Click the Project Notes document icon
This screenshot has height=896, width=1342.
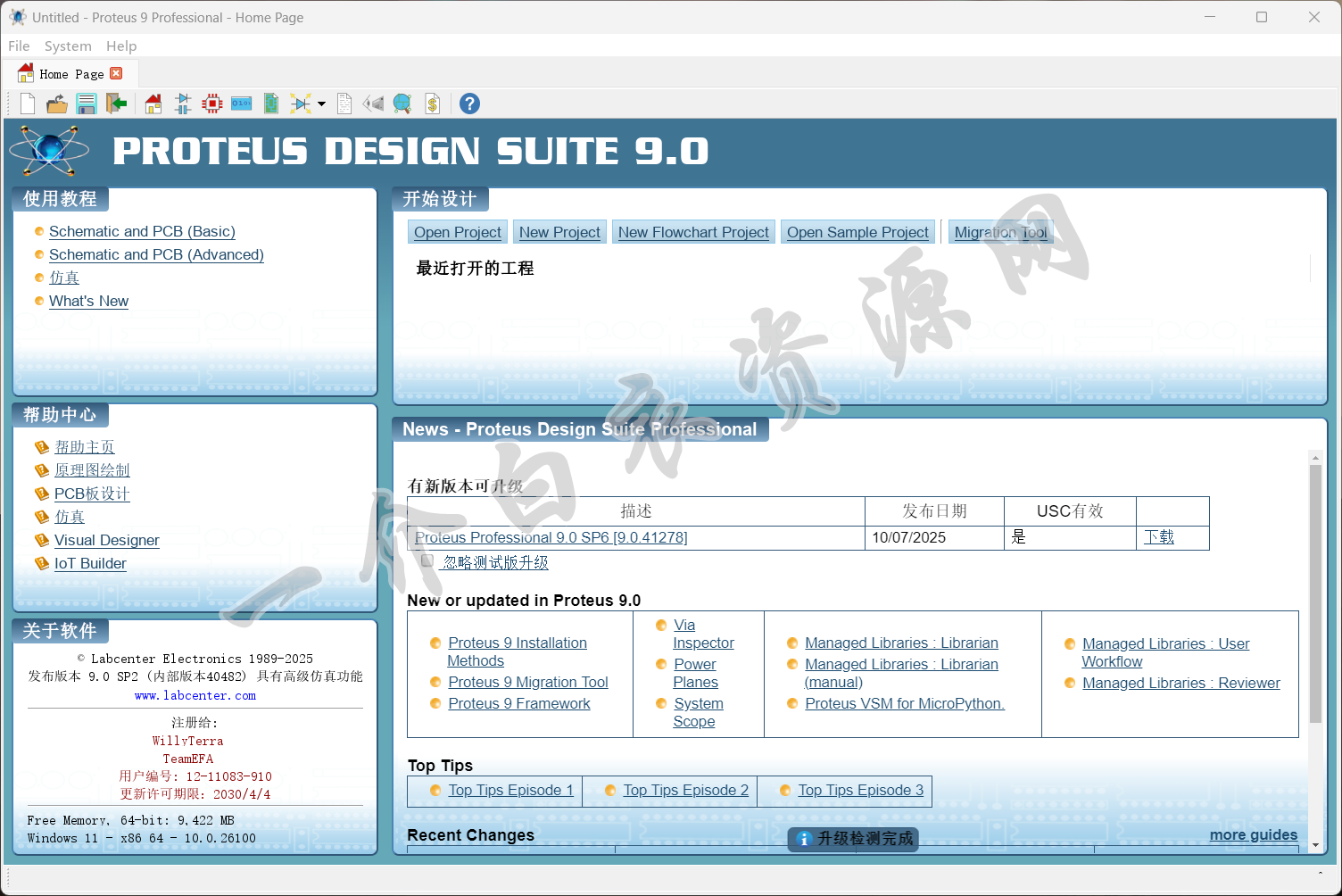(344, 104)
